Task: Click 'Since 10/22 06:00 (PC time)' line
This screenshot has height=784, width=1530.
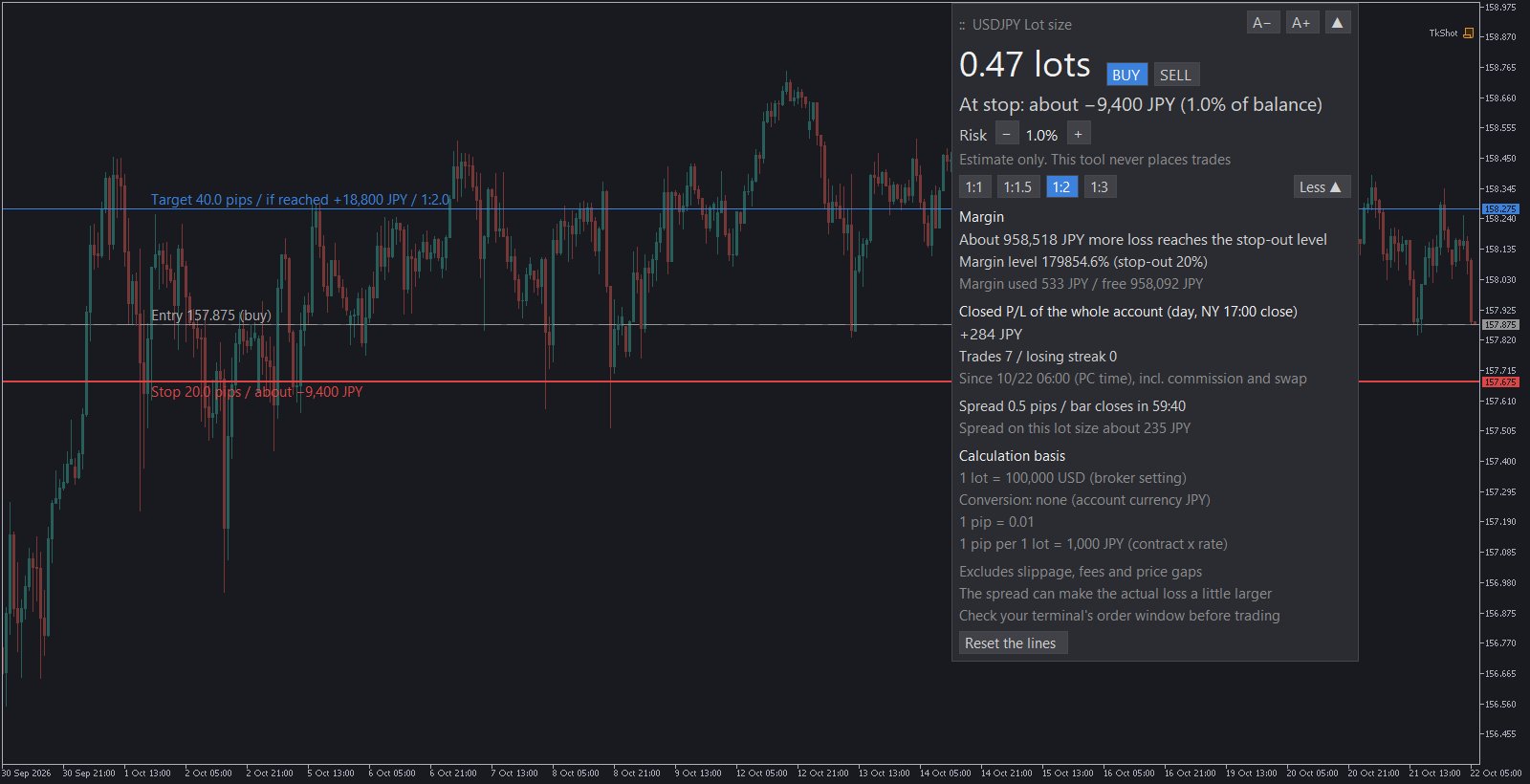Action: click(x=1133, y=379)
